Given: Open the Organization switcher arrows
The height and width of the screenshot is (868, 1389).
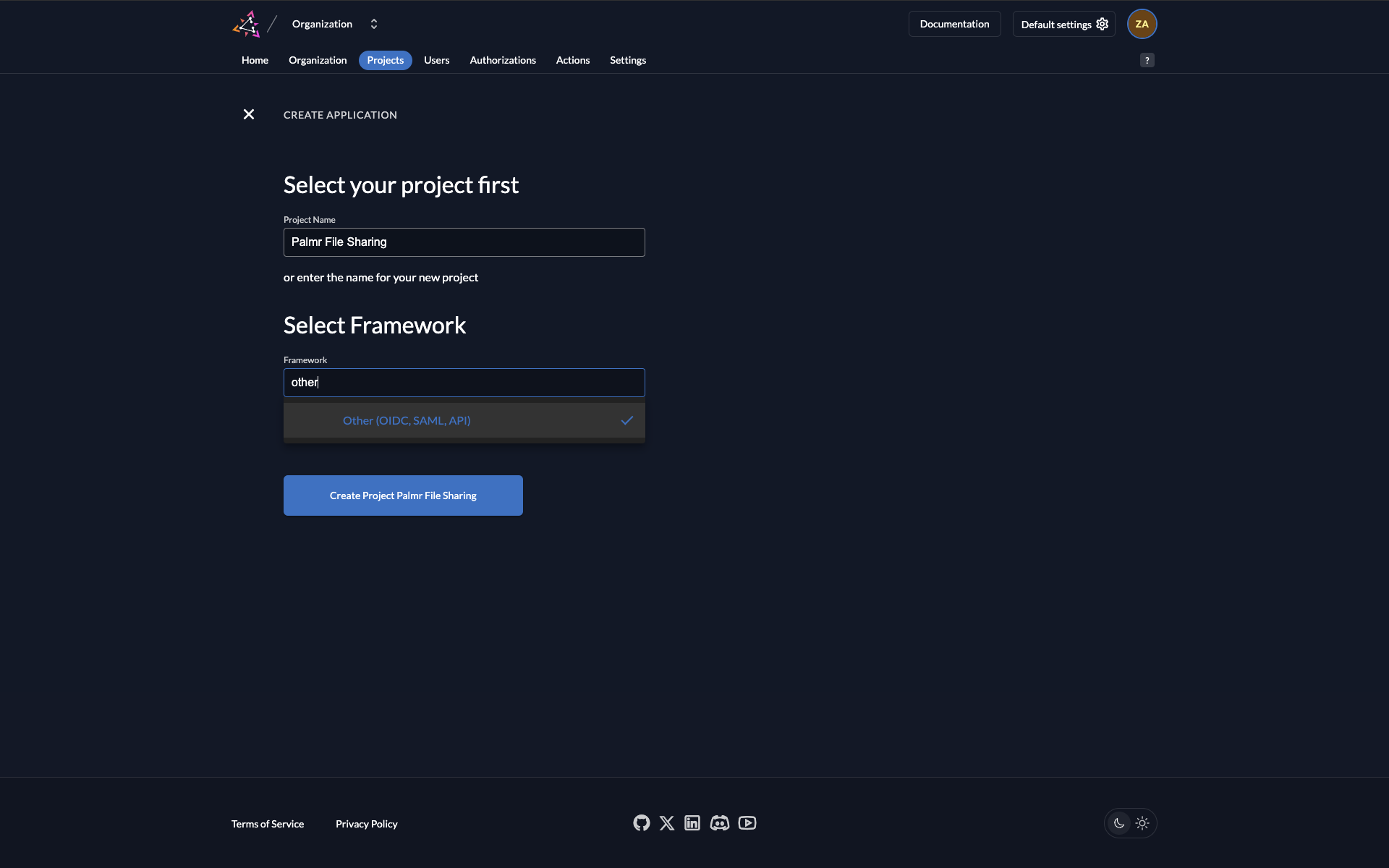Looking at the screenshot, I should [x=374, y=24].
